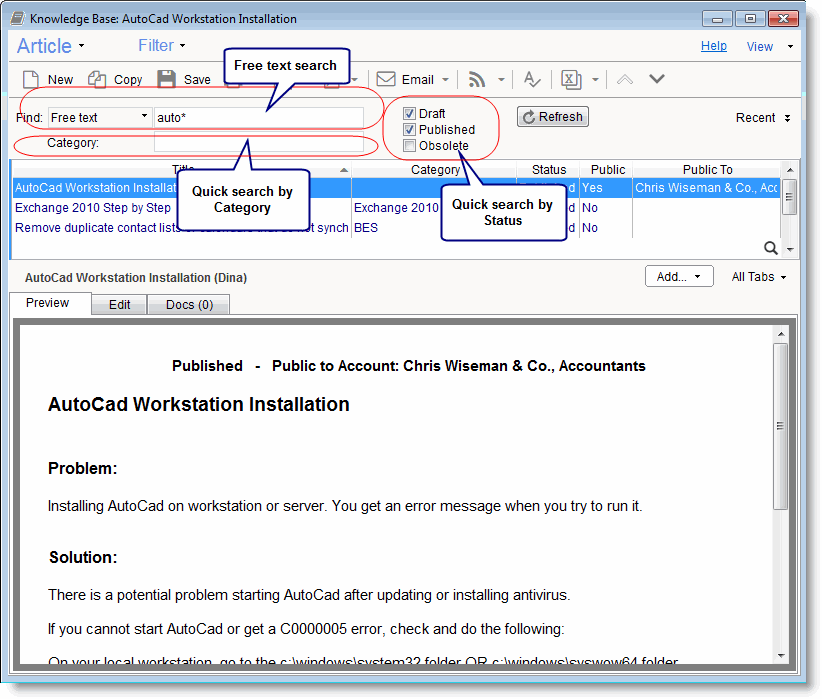Enable the Obsolete status checkbox
Viewport: 822px width, 699px height.
[409, 146]
